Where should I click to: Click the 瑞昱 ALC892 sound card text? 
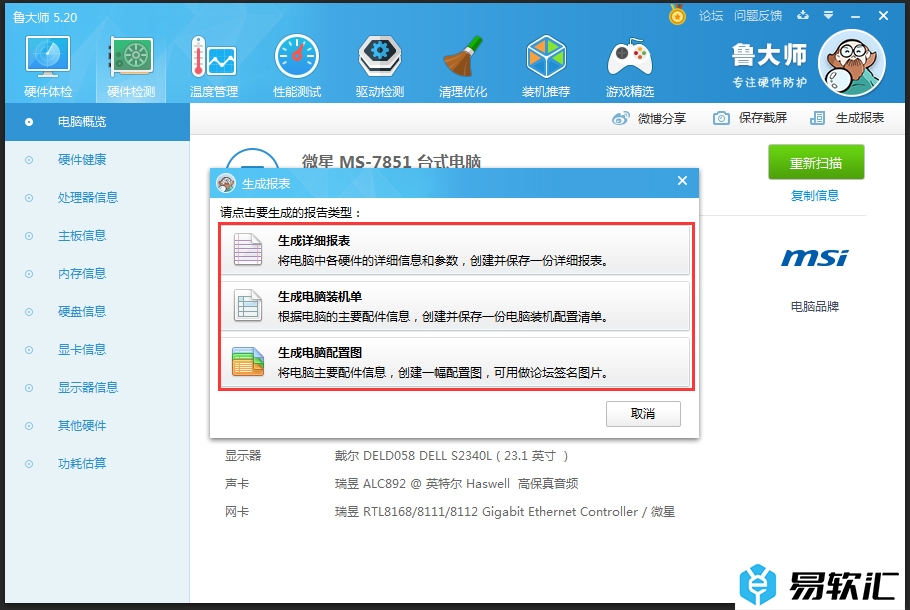[456, 483]
